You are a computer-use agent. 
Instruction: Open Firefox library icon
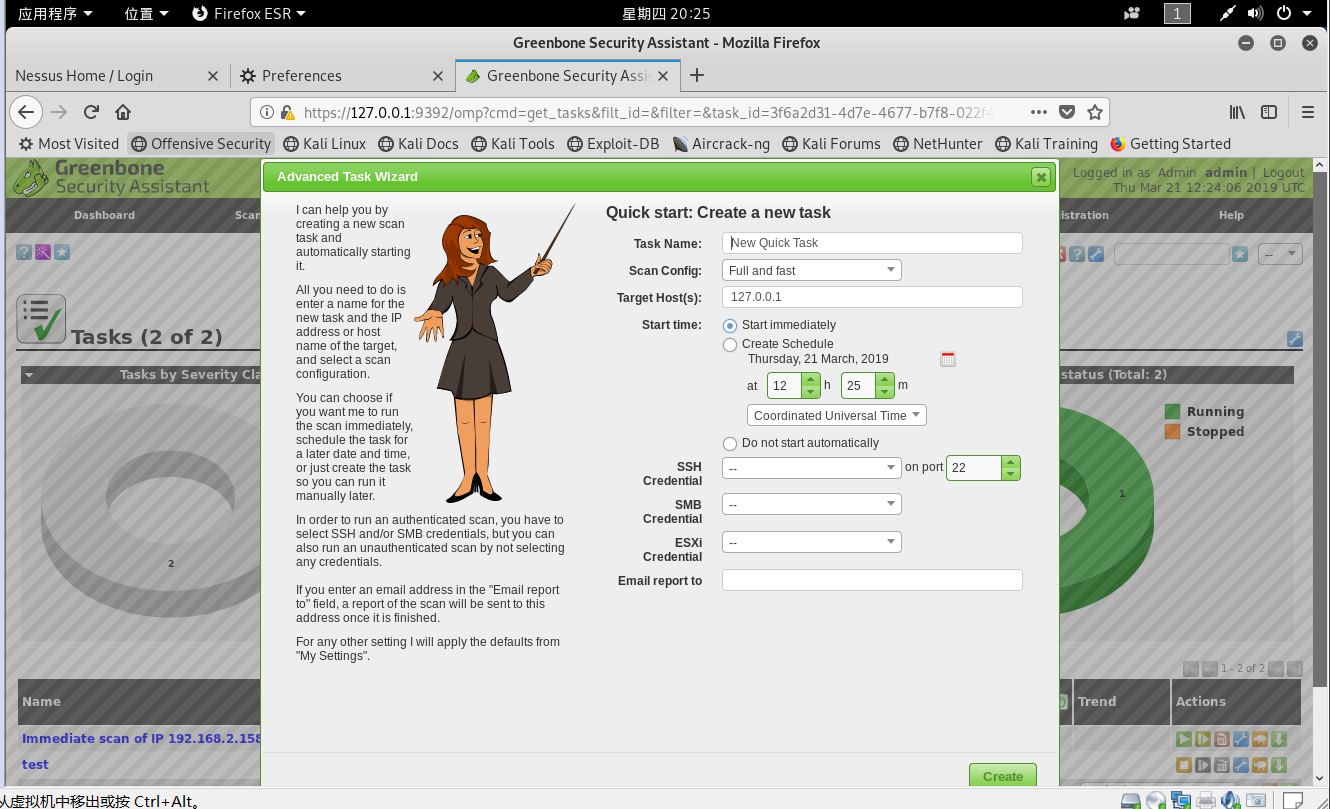1237,112
